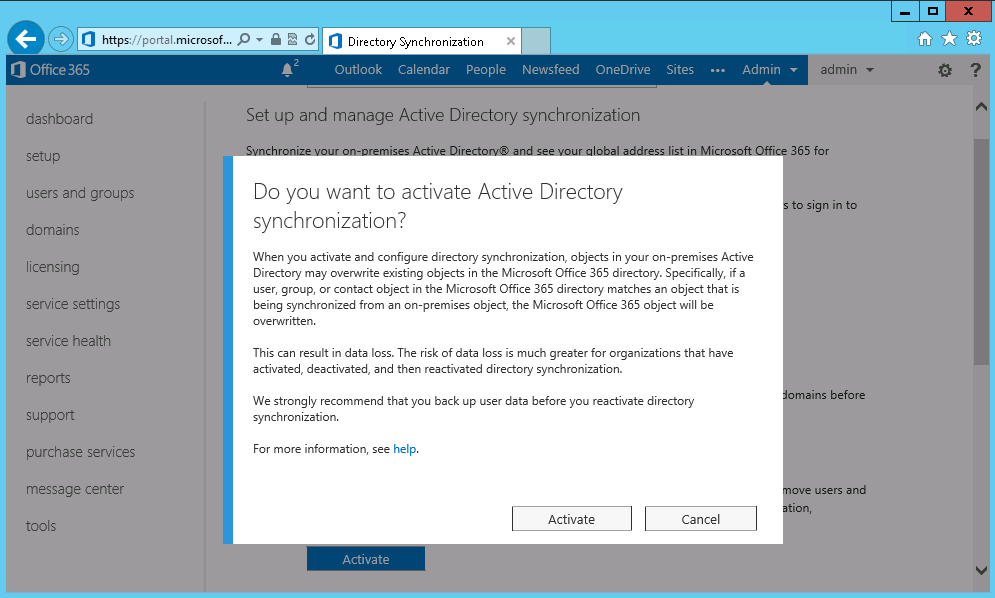Image resolution: width=995 pixels, height=598 pixels.
Task: Click the address bar URL field
Action: click(167, 39)
